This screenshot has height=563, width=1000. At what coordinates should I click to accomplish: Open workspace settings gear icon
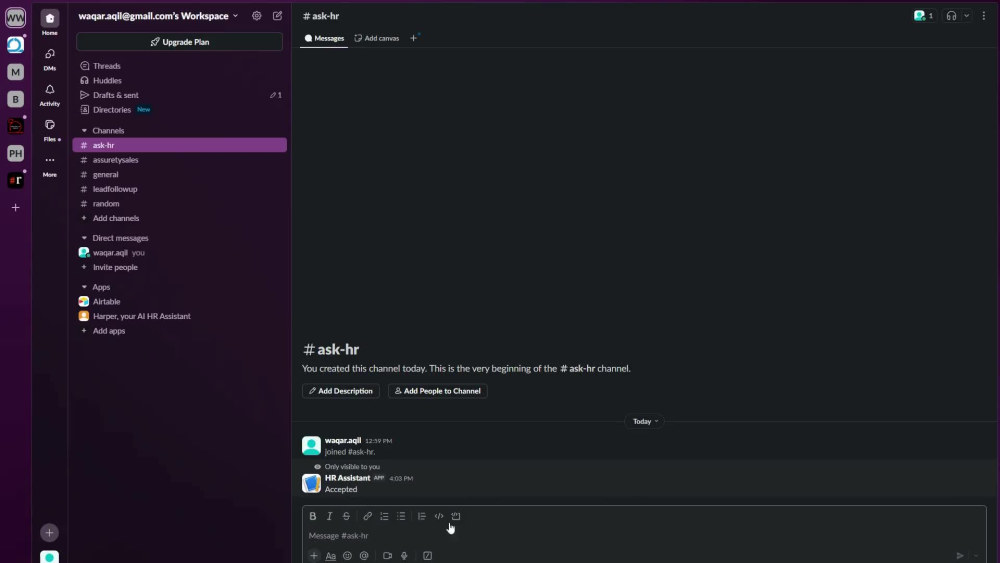[x=256, y=16]
